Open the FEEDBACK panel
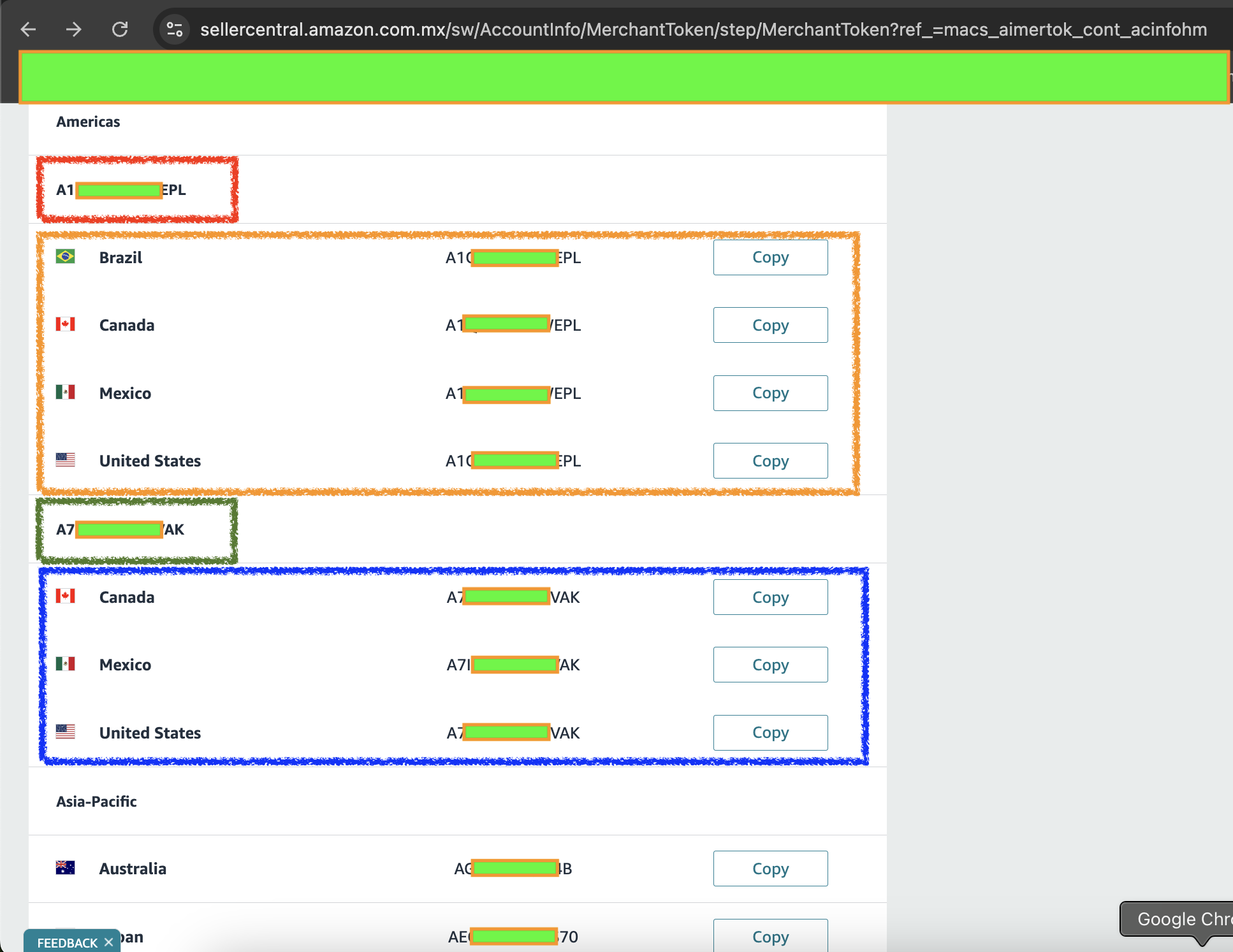1233x952 pixels. [x=67, y=942]
